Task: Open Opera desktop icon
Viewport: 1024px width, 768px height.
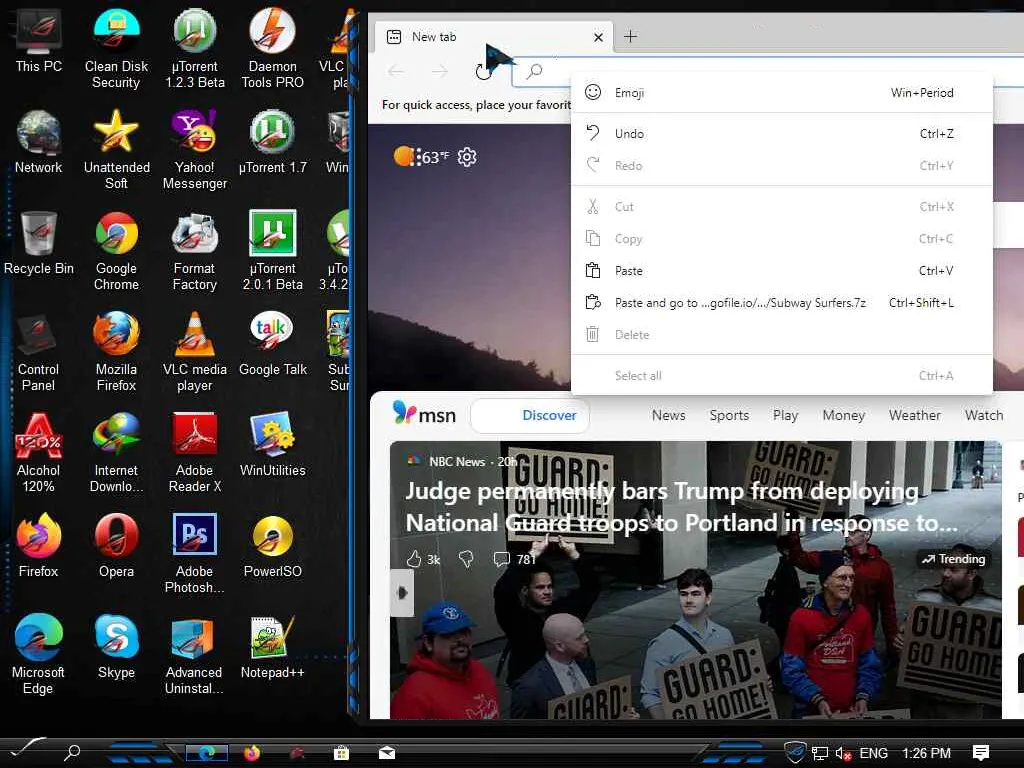Action: point(116,546)
